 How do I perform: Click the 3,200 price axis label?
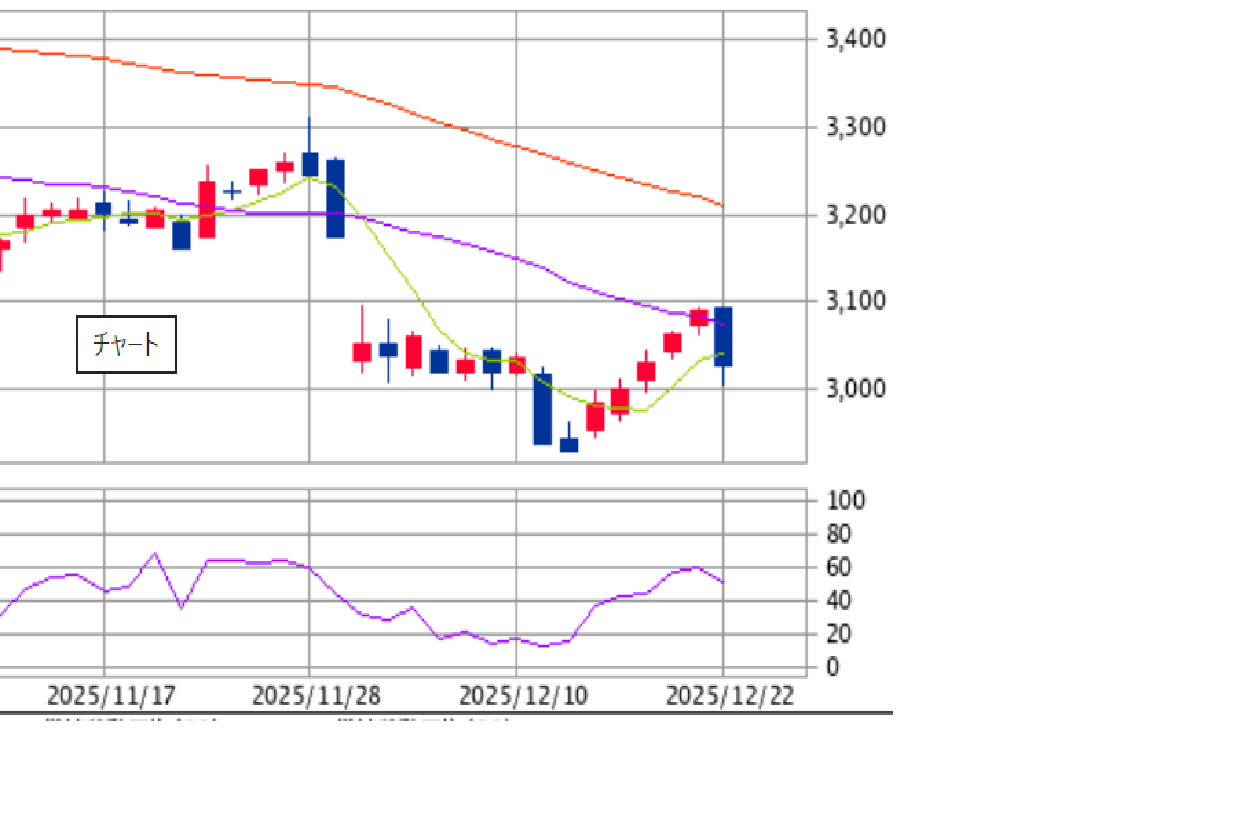(x=856, y=215)
